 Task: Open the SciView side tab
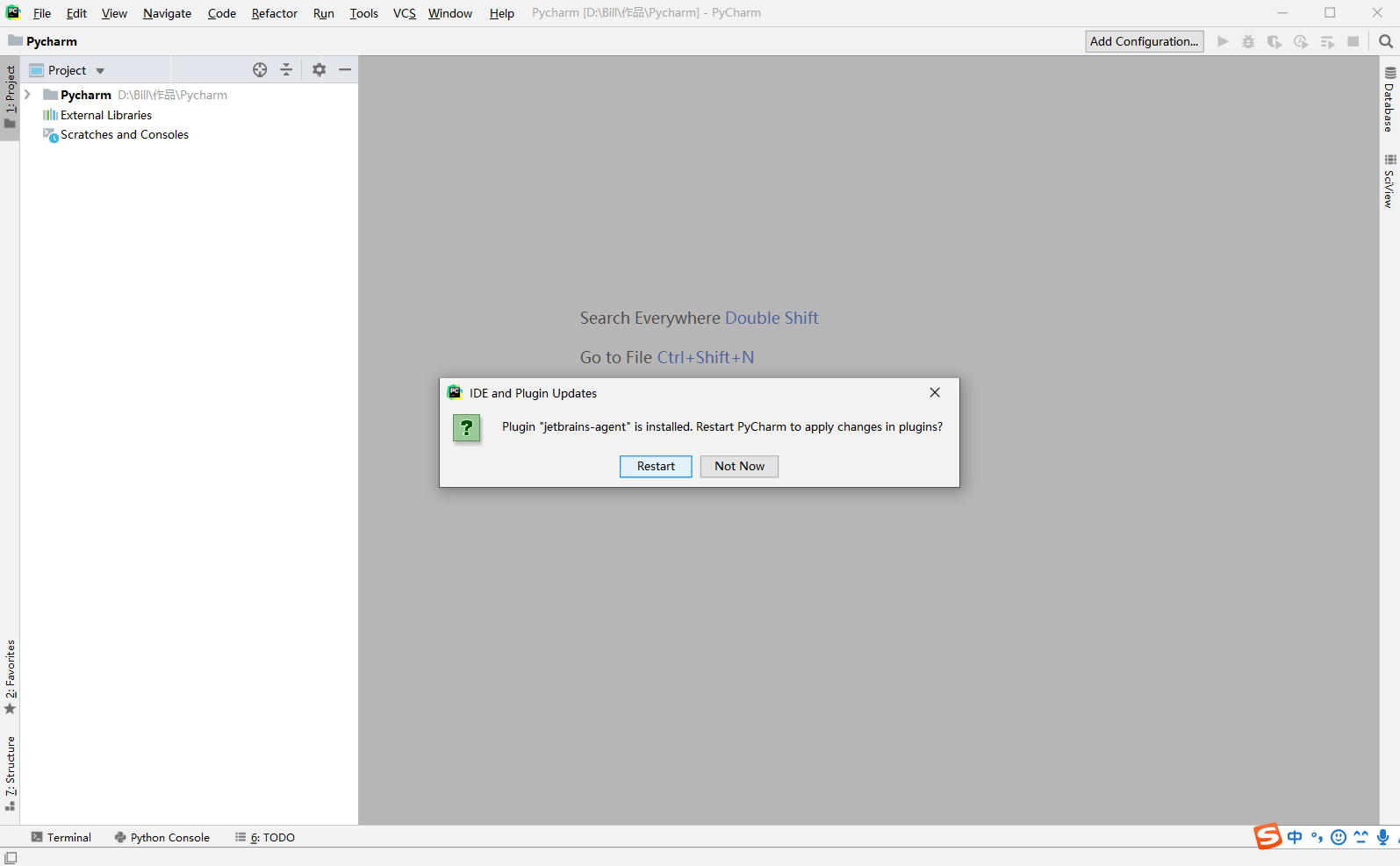click(1389, 181)
